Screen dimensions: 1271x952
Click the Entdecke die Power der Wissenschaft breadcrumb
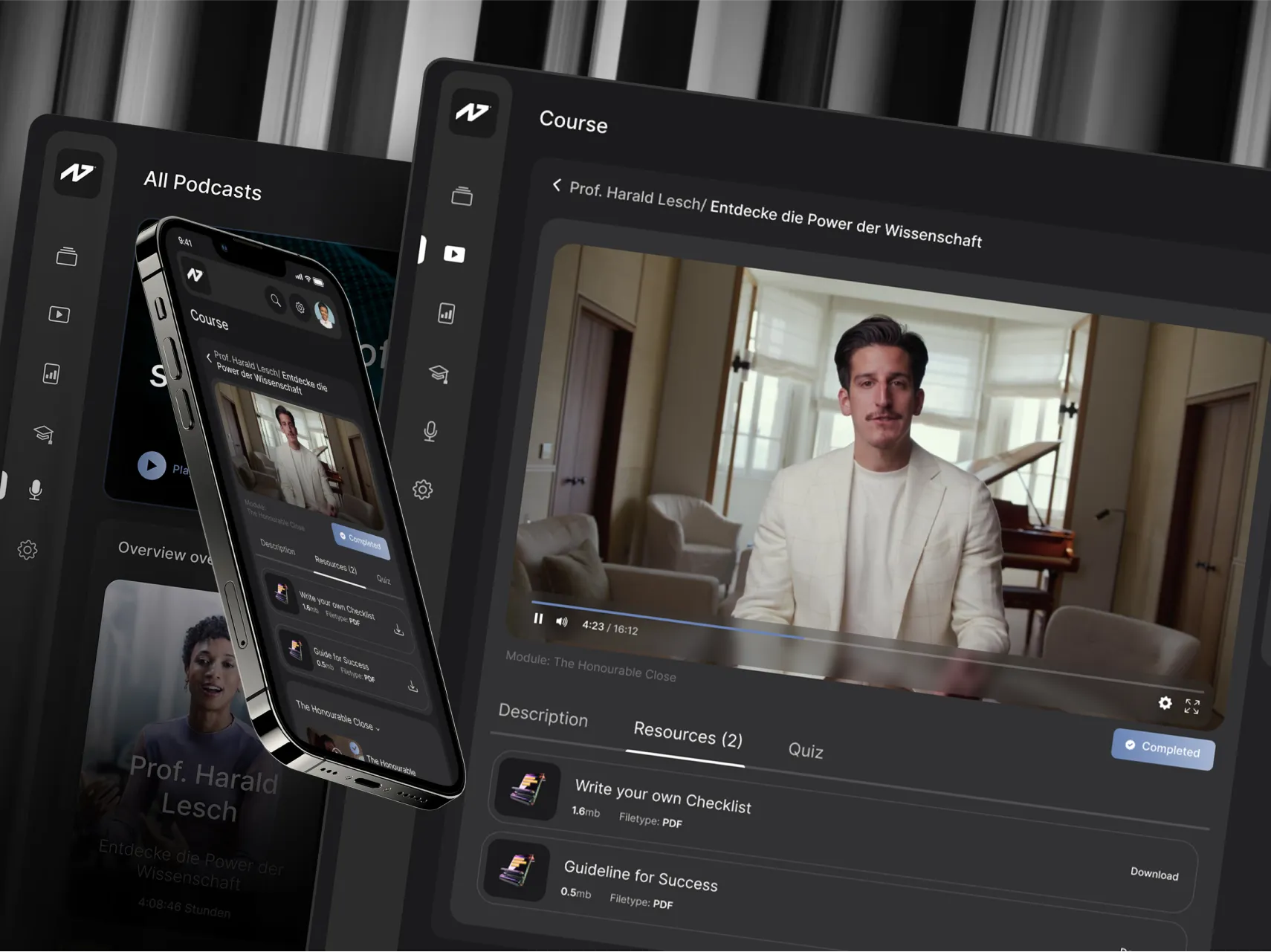pyautogui.click(x=846, y=224)
